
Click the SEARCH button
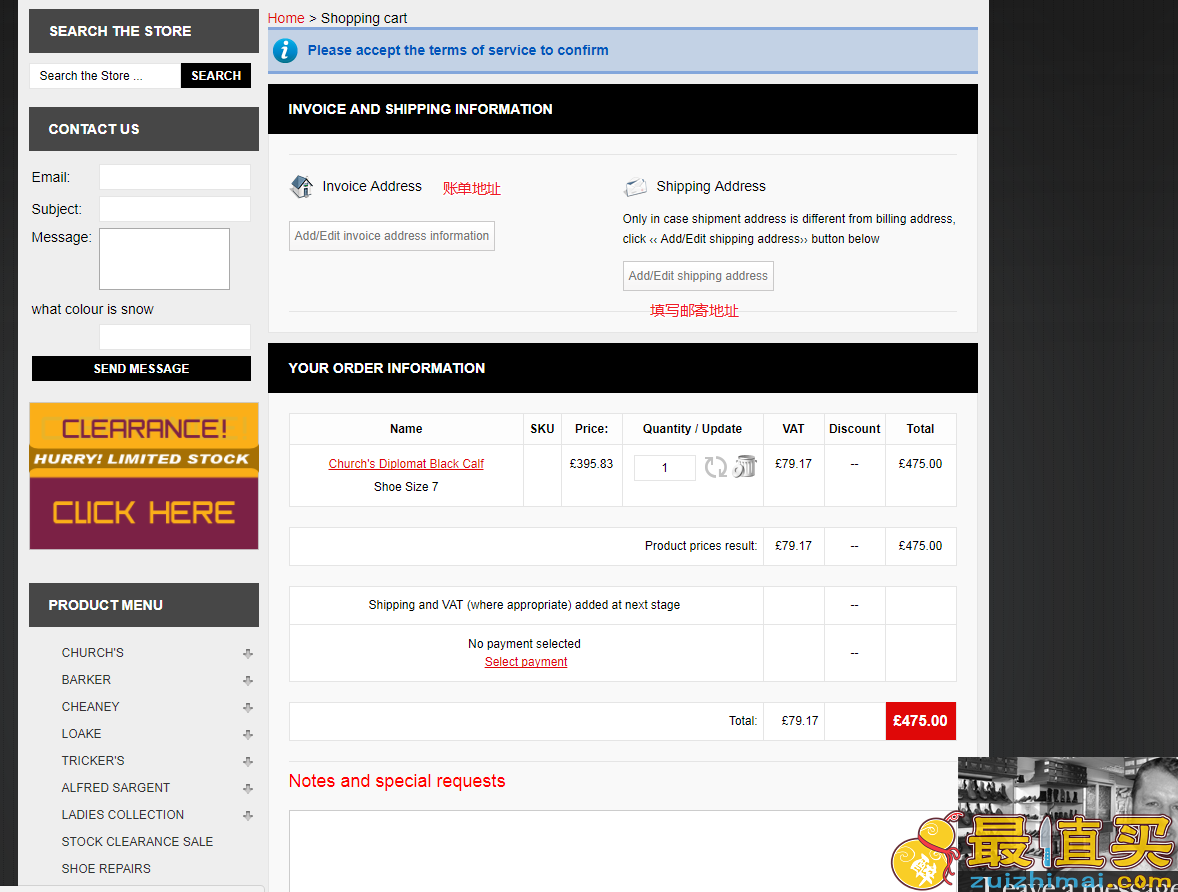(216, 76)
